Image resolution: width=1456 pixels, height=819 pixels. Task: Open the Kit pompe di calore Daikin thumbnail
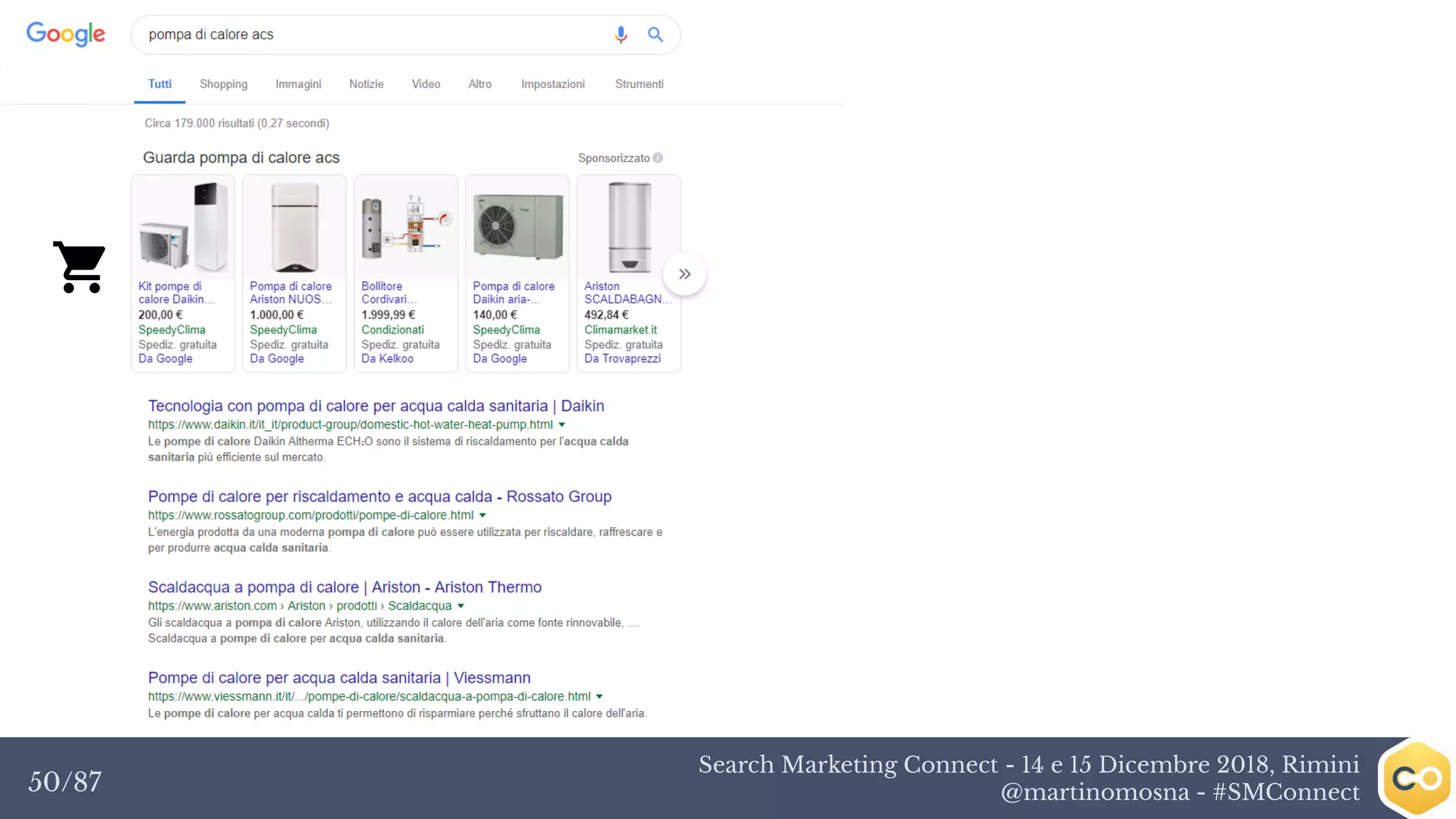point(183,227)
